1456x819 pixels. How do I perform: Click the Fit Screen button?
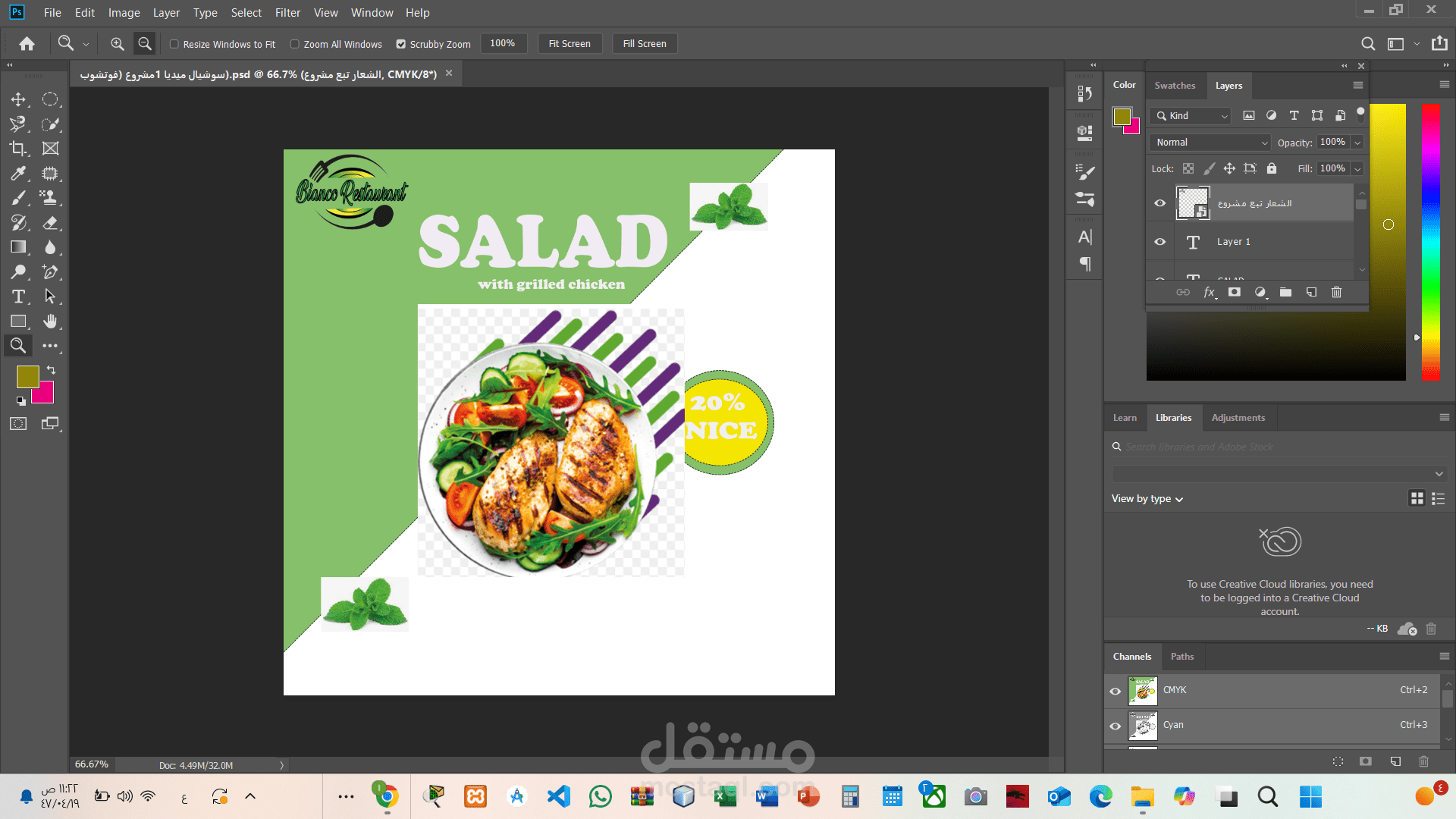tap(569, 44)
